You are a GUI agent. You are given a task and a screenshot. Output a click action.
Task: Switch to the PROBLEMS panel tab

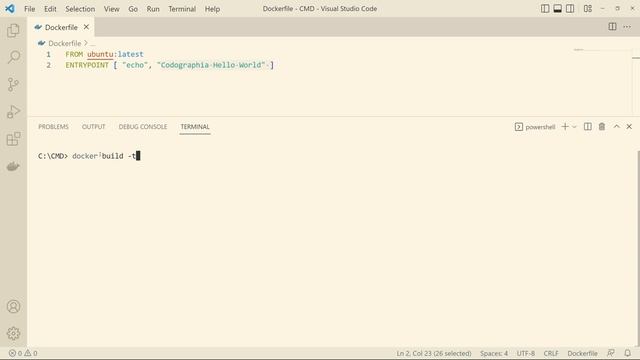pyautogui.click(x=53, y=127)
